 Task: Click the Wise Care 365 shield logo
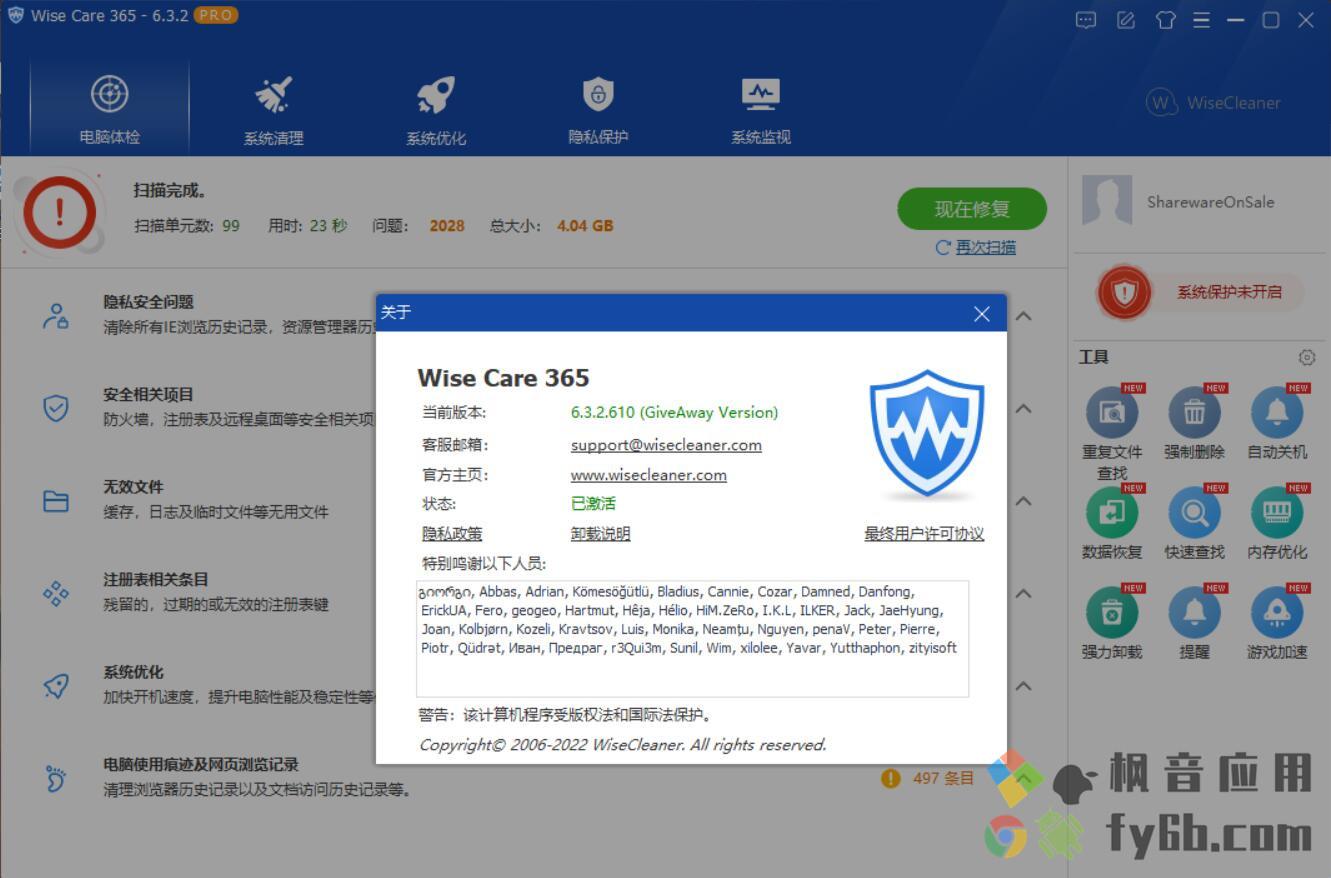[927, 435]
